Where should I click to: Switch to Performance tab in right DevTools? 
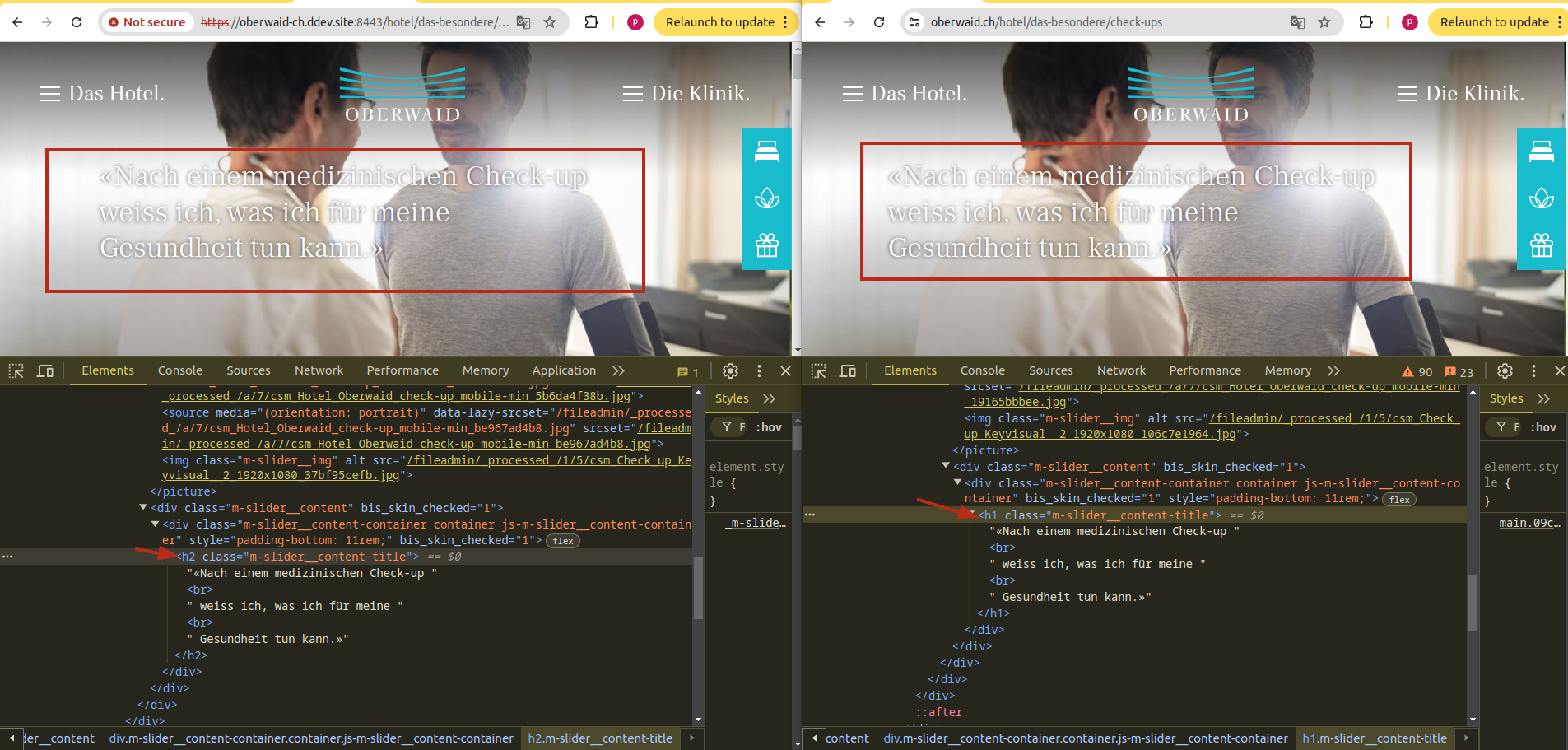click(x=1205, y=371)
